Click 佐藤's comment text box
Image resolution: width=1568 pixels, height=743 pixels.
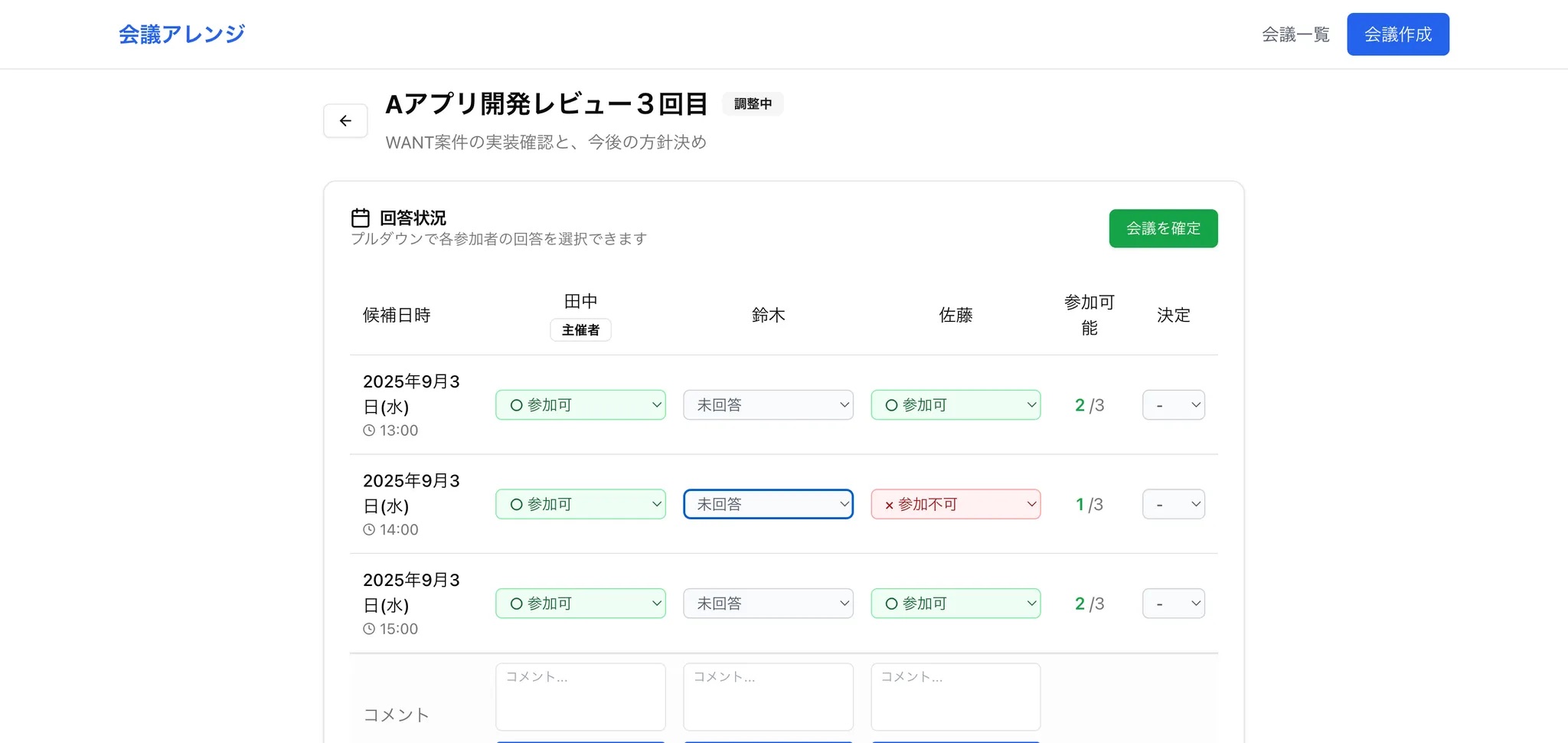pyautogui.click(x=955, y=697)
